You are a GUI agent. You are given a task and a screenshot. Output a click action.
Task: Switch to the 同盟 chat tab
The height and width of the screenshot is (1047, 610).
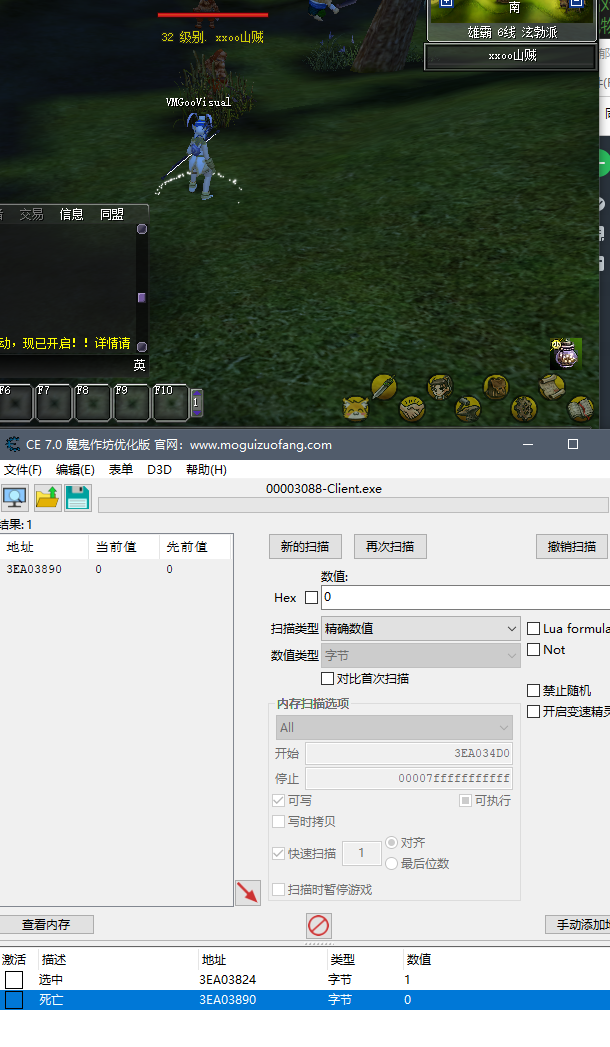coord(111,214)
